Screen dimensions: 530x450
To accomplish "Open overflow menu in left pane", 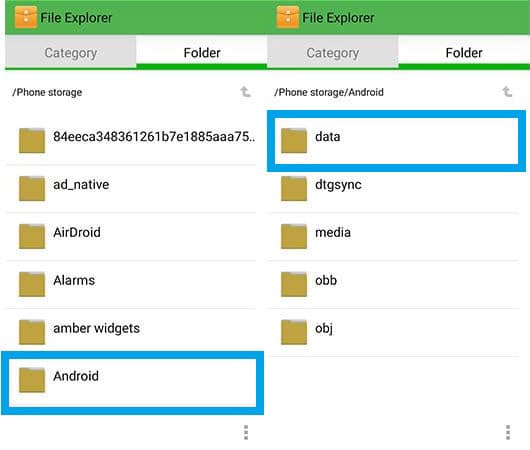I will 246,432.
